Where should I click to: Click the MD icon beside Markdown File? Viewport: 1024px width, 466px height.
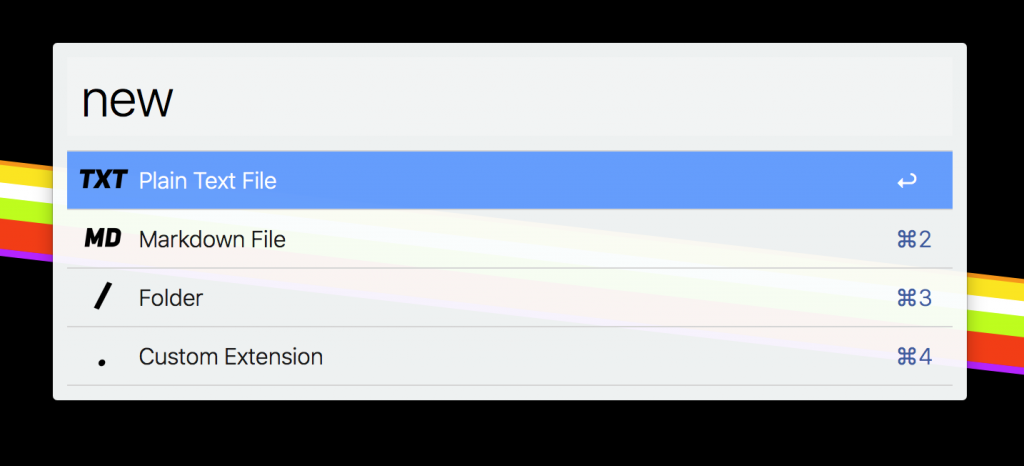point(102,239)
